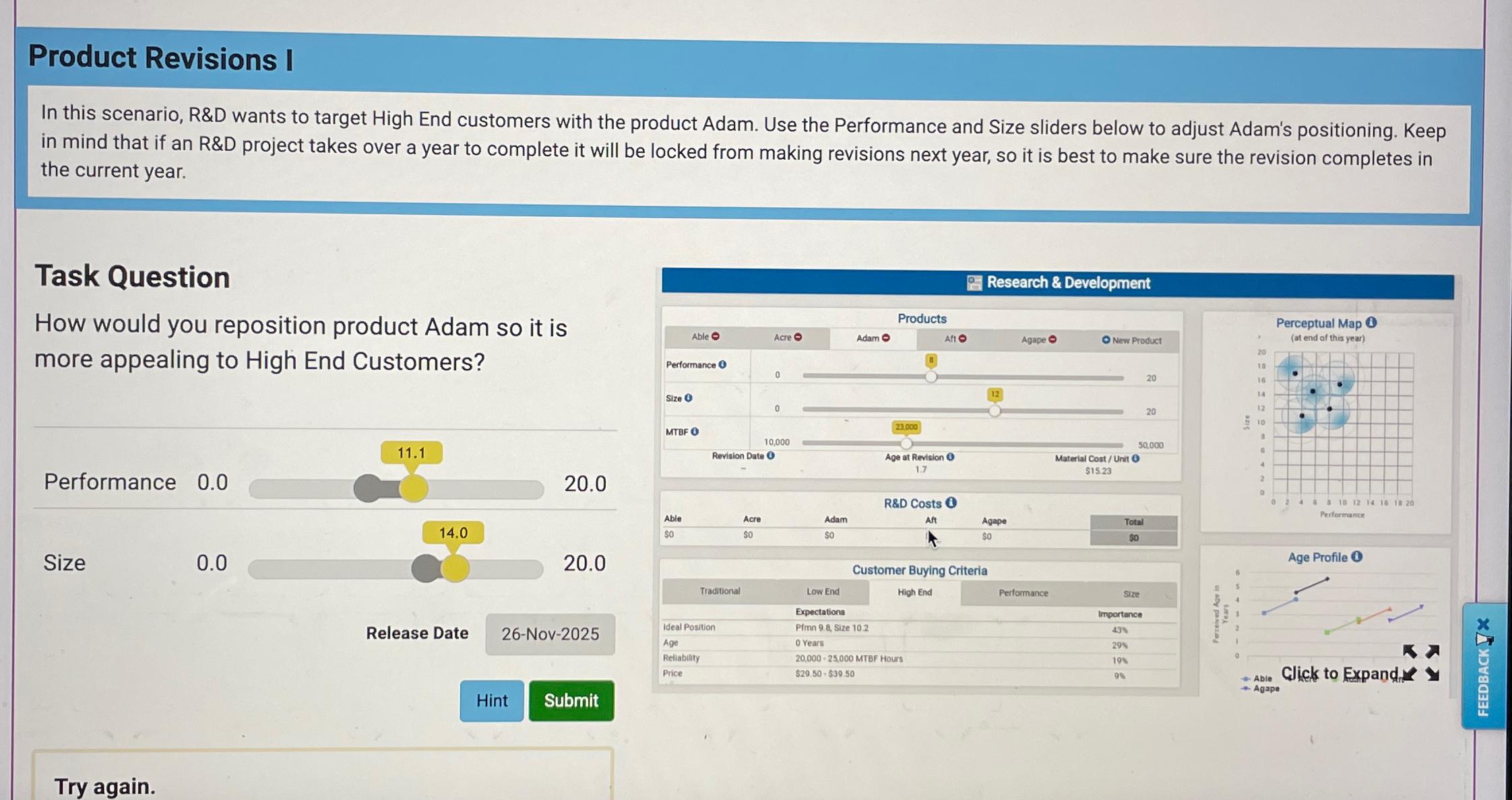Image resolution: width=1512 pixels, height=800 pixels.
Task: Click the delete icon beside the Acre product
Action: click(798, 337)
